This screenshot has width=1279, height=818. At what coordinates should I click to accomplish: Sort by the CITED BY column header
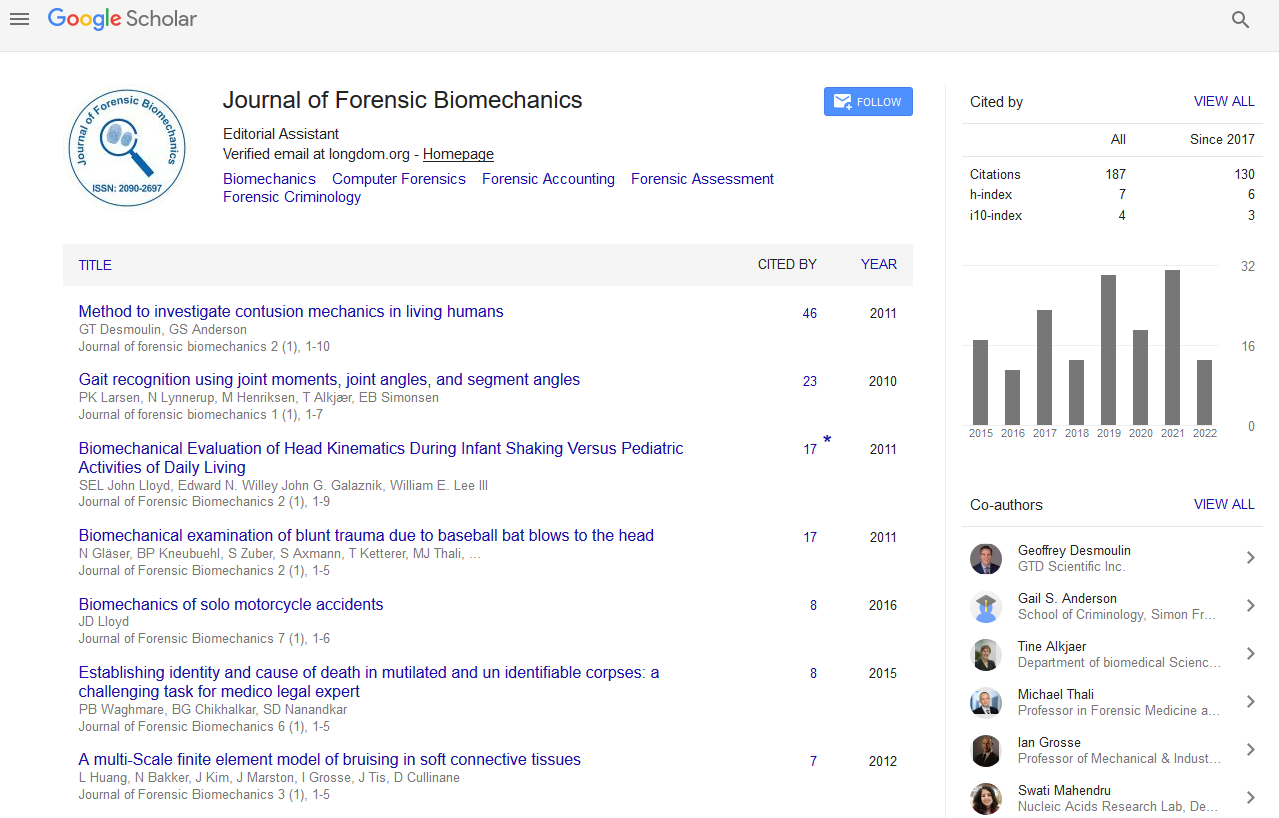coord(787,265)
